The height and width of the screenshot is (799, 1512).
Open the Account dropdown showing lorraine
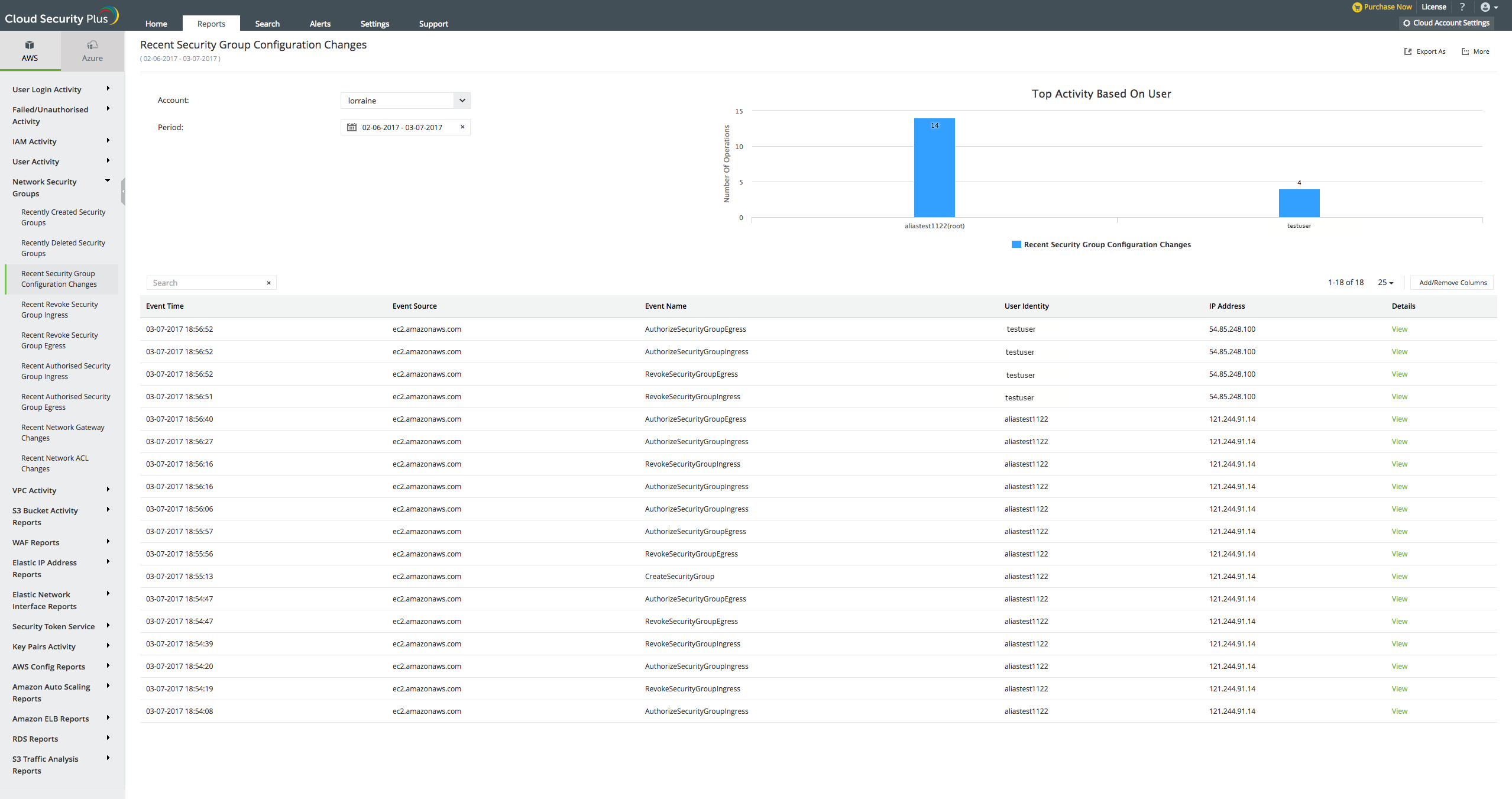pos(462,101)
